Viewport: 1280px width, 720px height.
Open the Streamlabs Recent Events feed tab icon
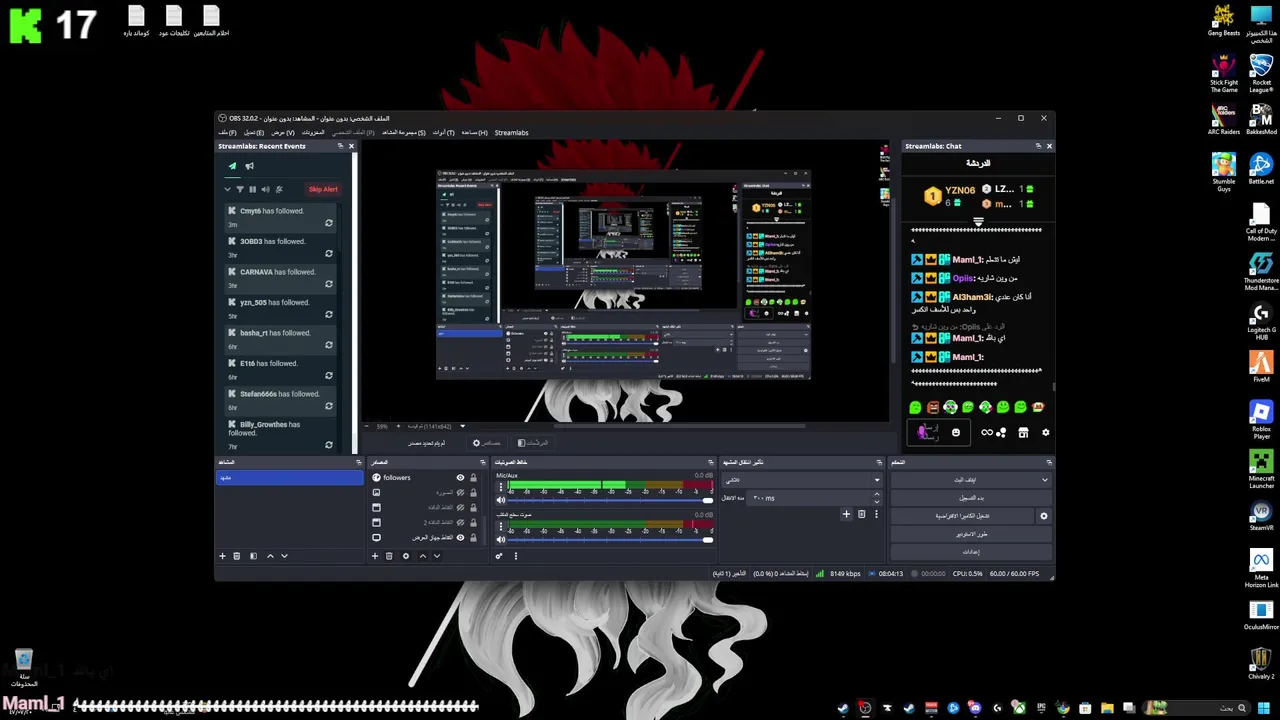coord(232,166)
